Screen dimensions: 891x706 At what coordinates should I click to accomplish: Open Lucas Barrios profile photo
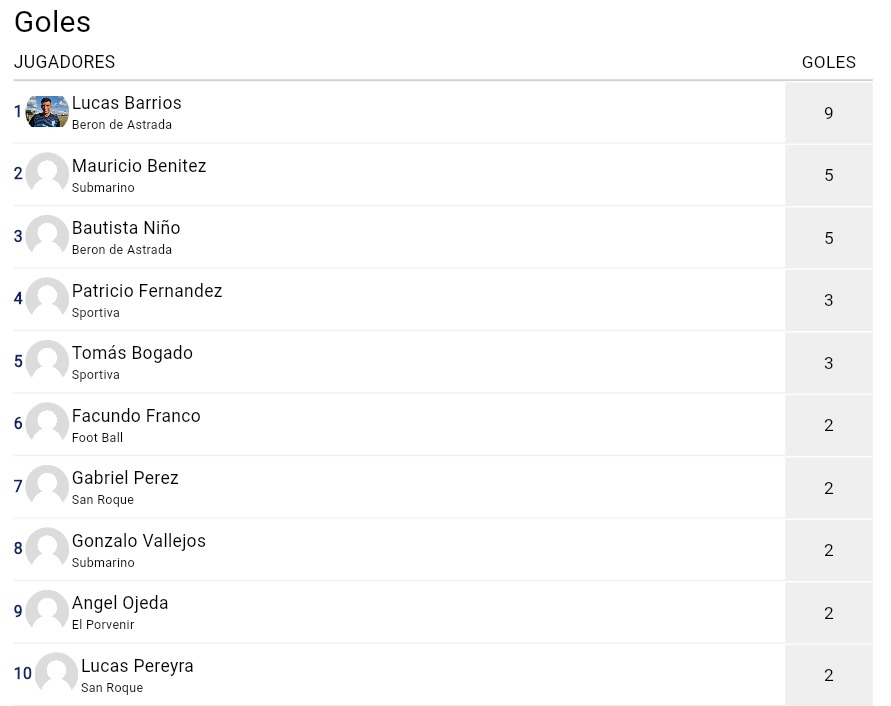click(47, 111)
